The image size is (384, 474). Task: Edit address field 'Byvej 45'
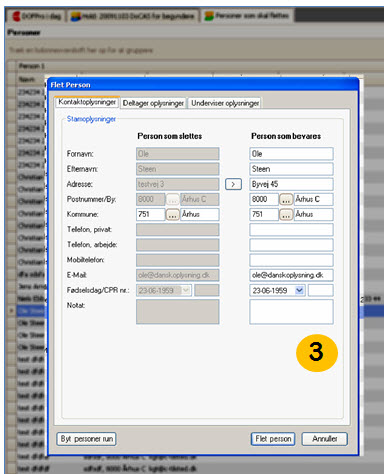[x=291, y=184]
